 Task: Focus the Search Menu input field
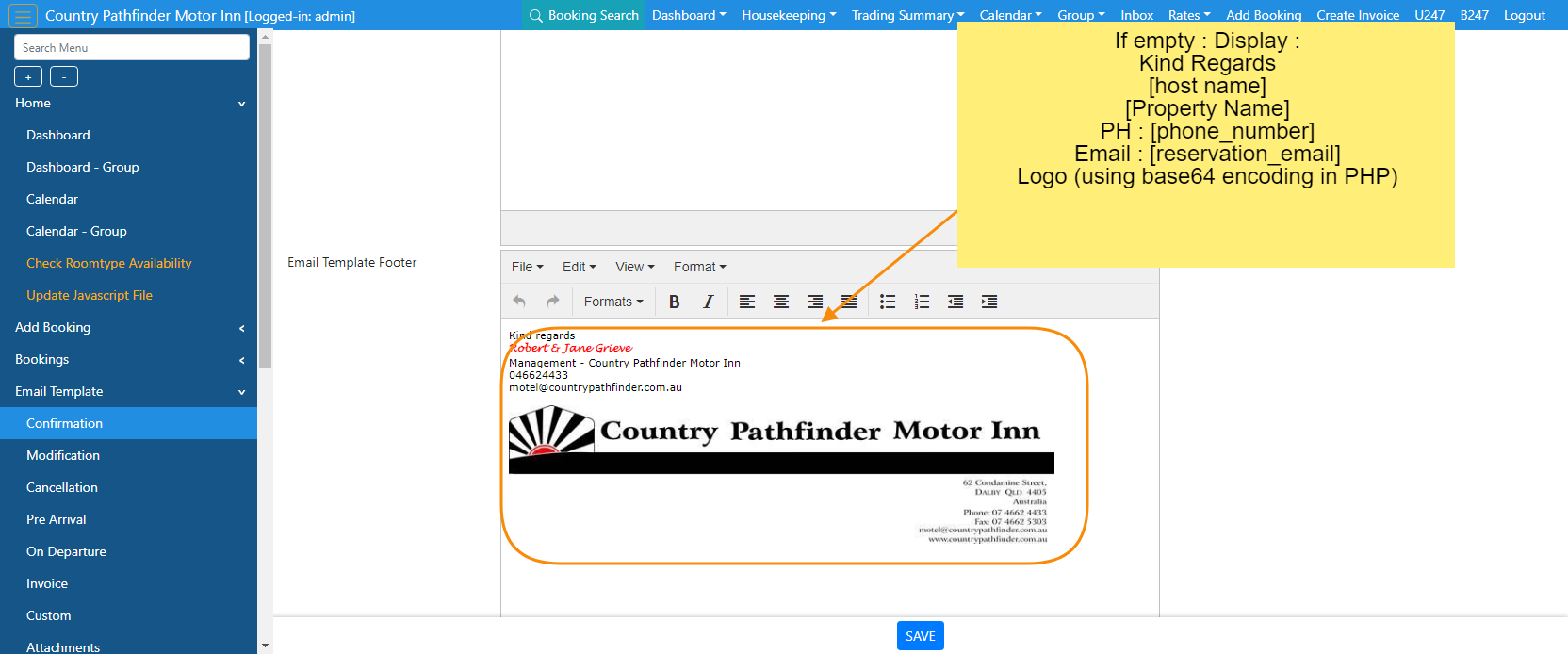point(132,47)
